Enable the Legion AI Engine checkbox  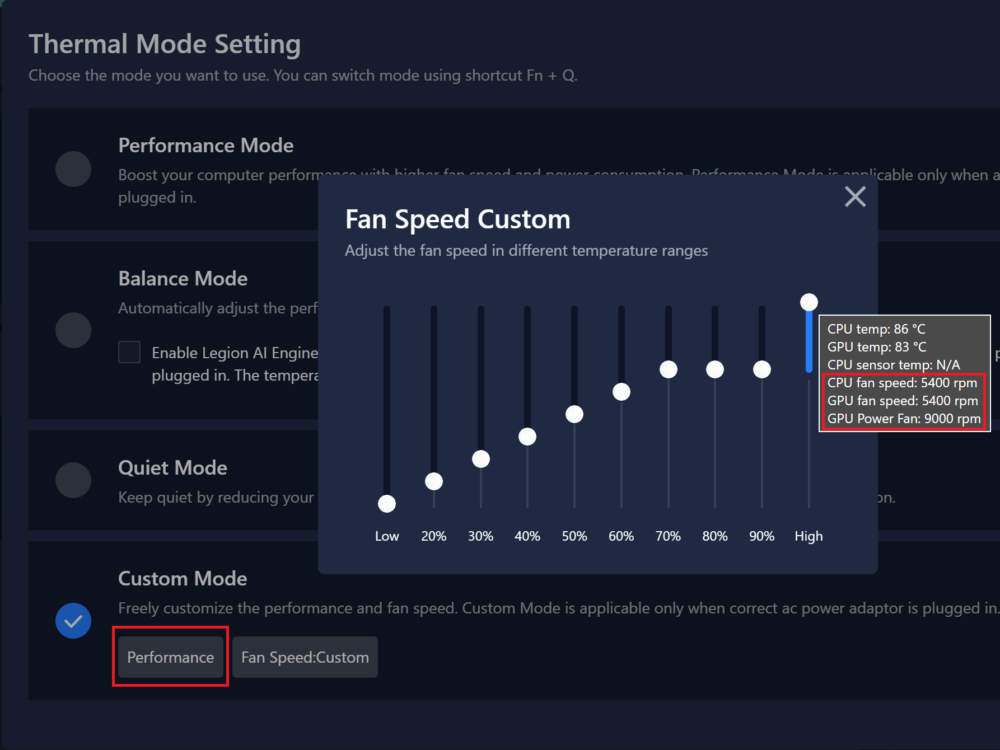pyautogui.click(x=129, y=352)
